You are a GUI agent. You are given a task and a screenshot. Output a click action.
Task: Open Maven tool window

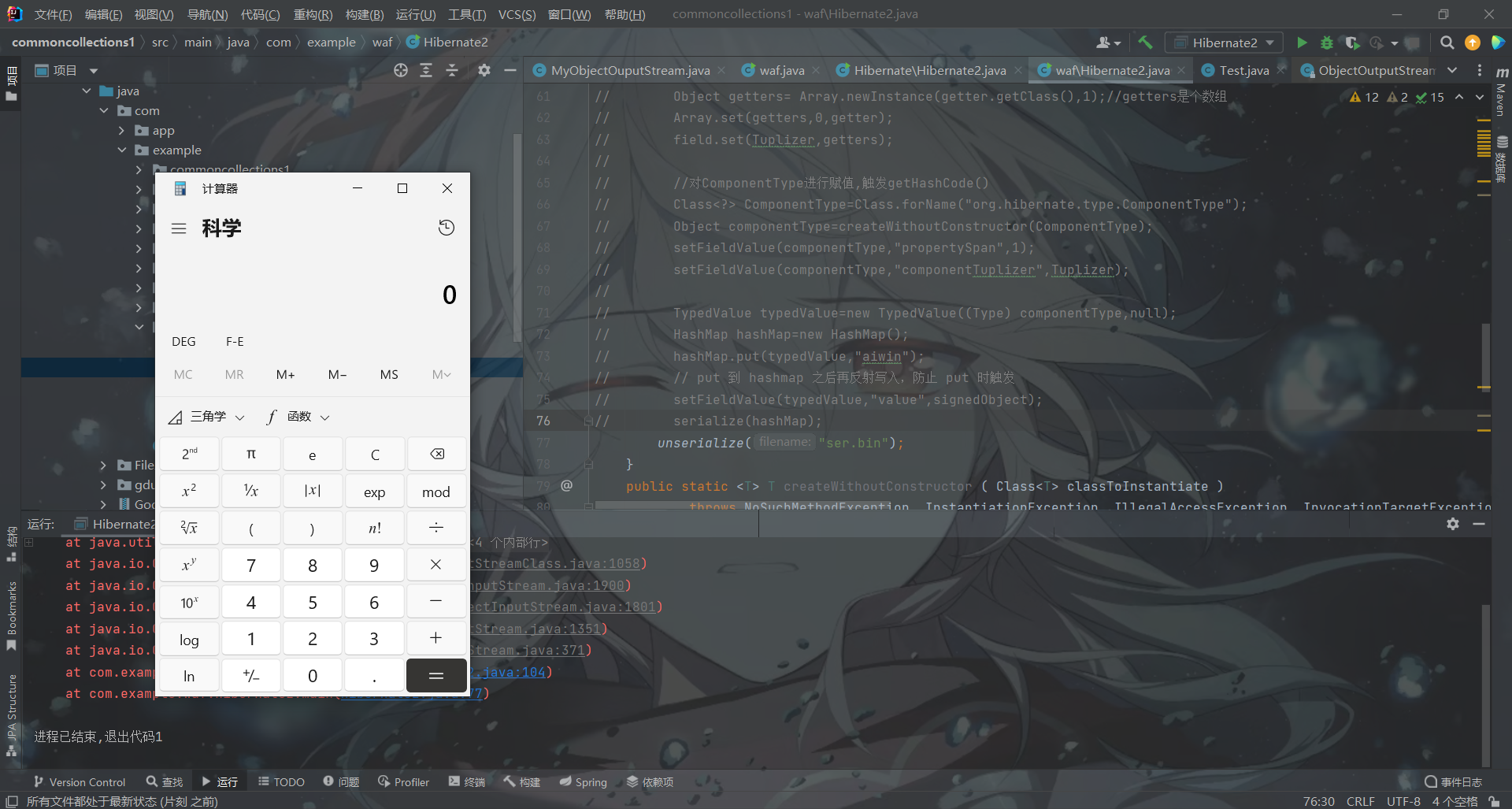pos(1501,93)
